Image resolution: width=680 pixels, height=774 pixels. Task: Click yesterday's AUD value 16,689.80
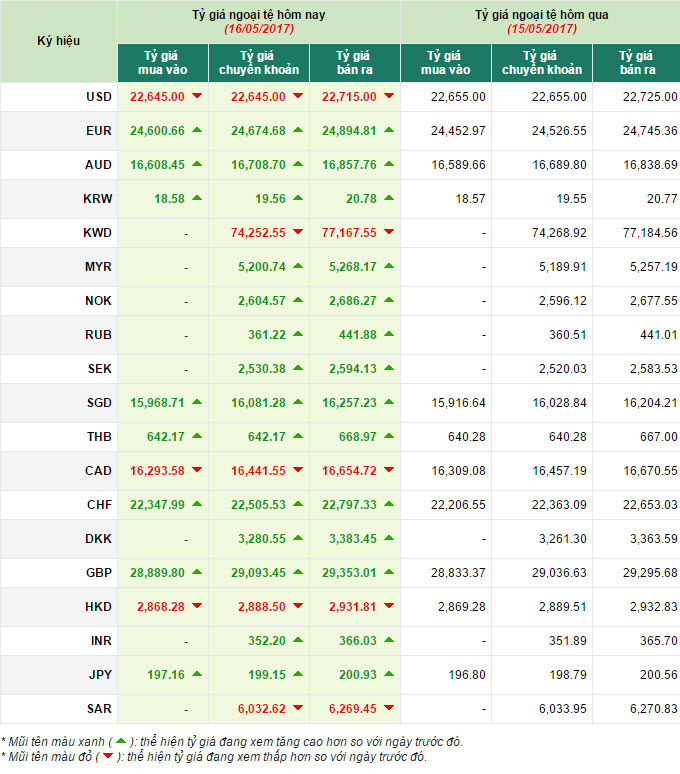pos(559,165)
